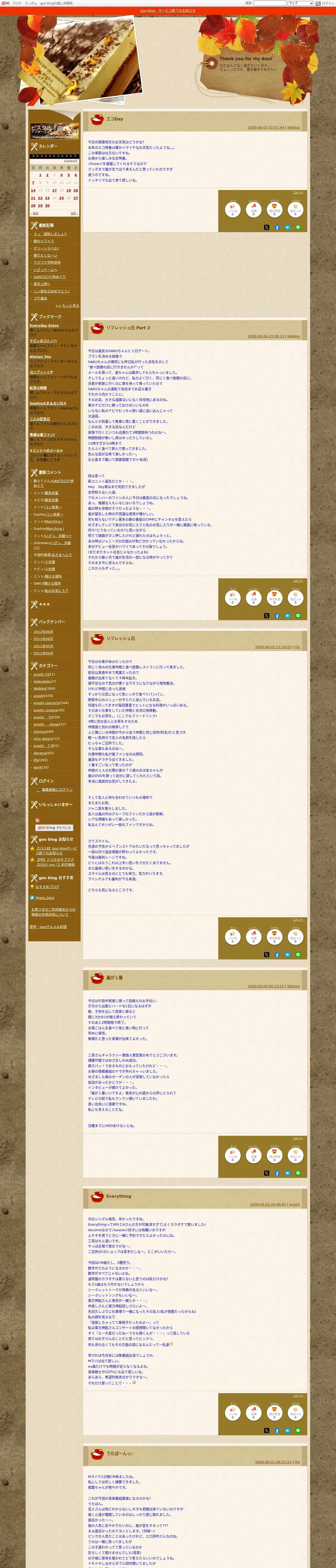
Task: Click 応援 reaction under リフレッシュ日 Part 2
Action: tap(254, 598)
